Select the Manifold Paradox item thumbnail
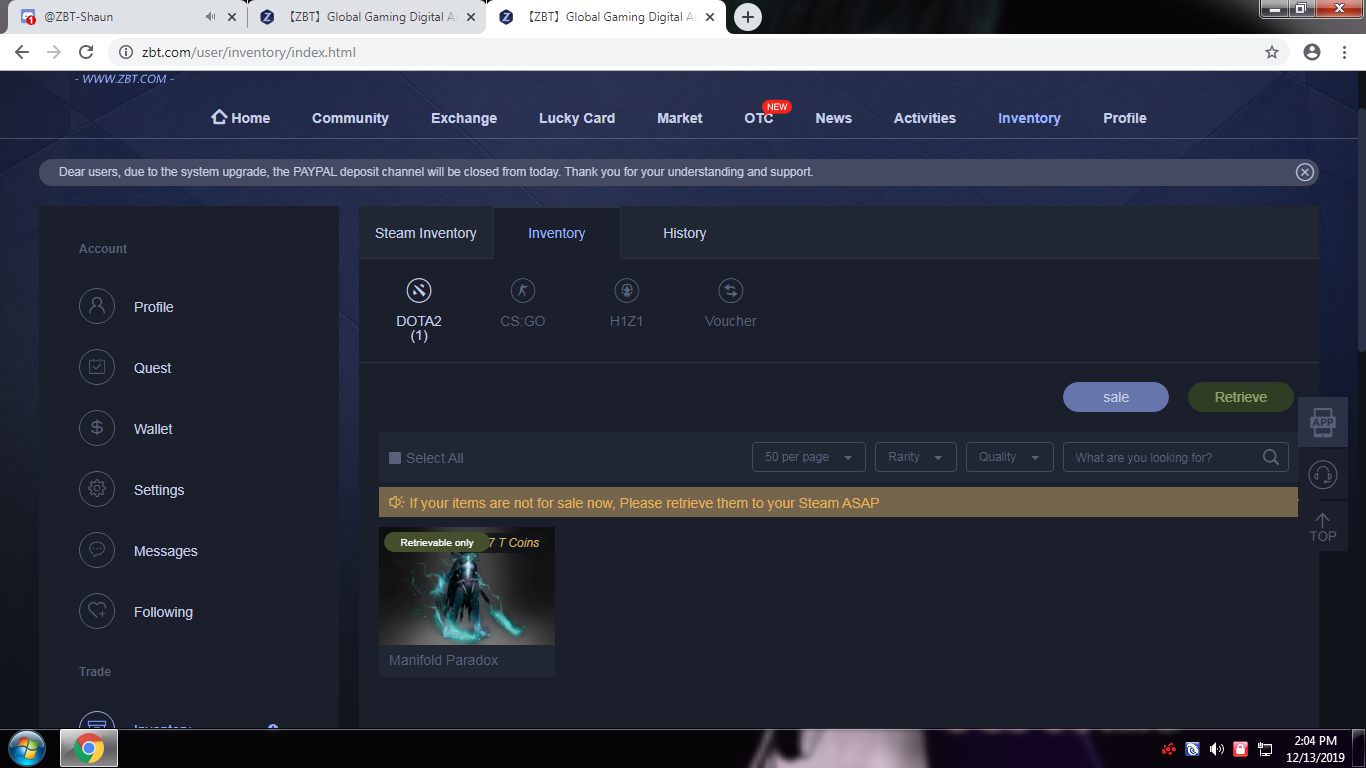1366x768 pixels. (x=467, y=586)
